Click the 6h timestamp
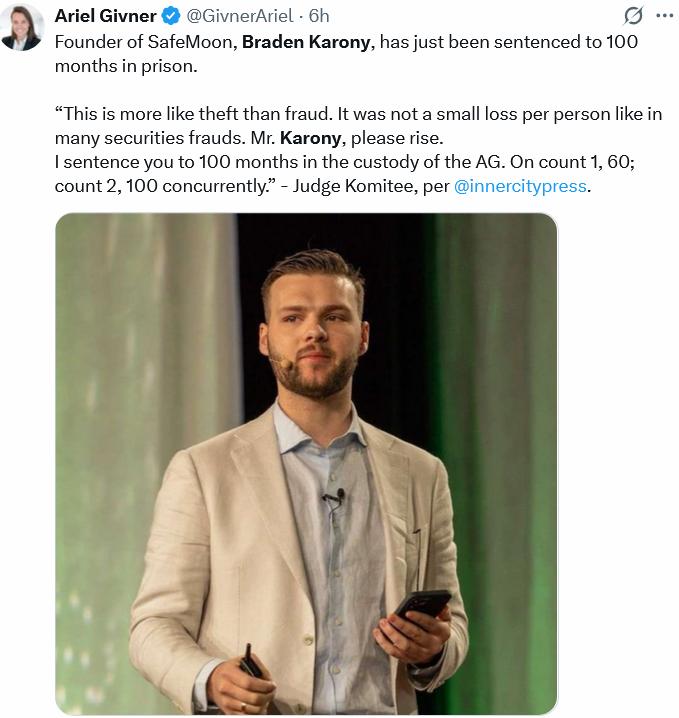This screenshot has height=718, width=679. 320,16
